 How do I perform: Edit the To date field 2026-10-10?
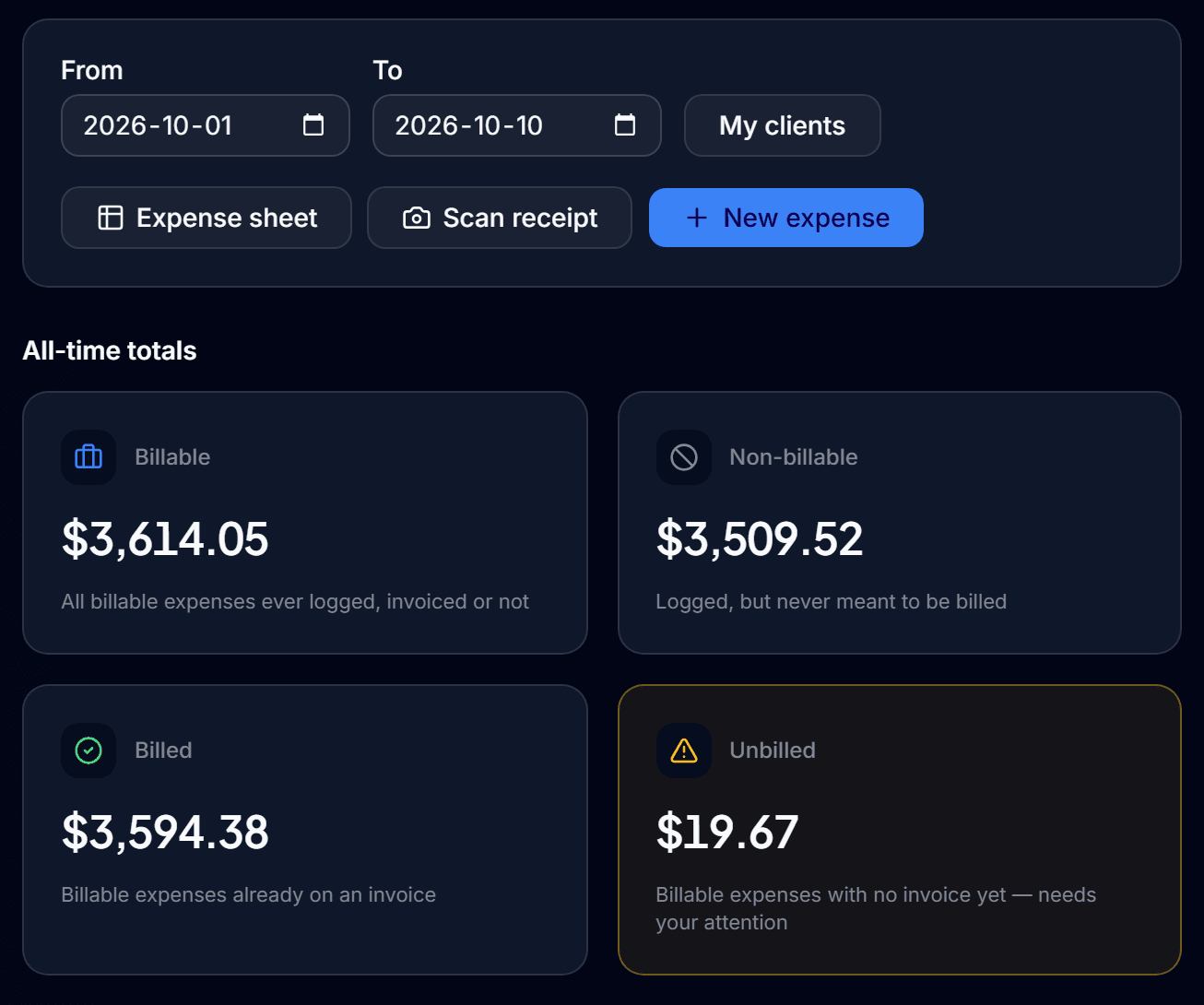517,125
